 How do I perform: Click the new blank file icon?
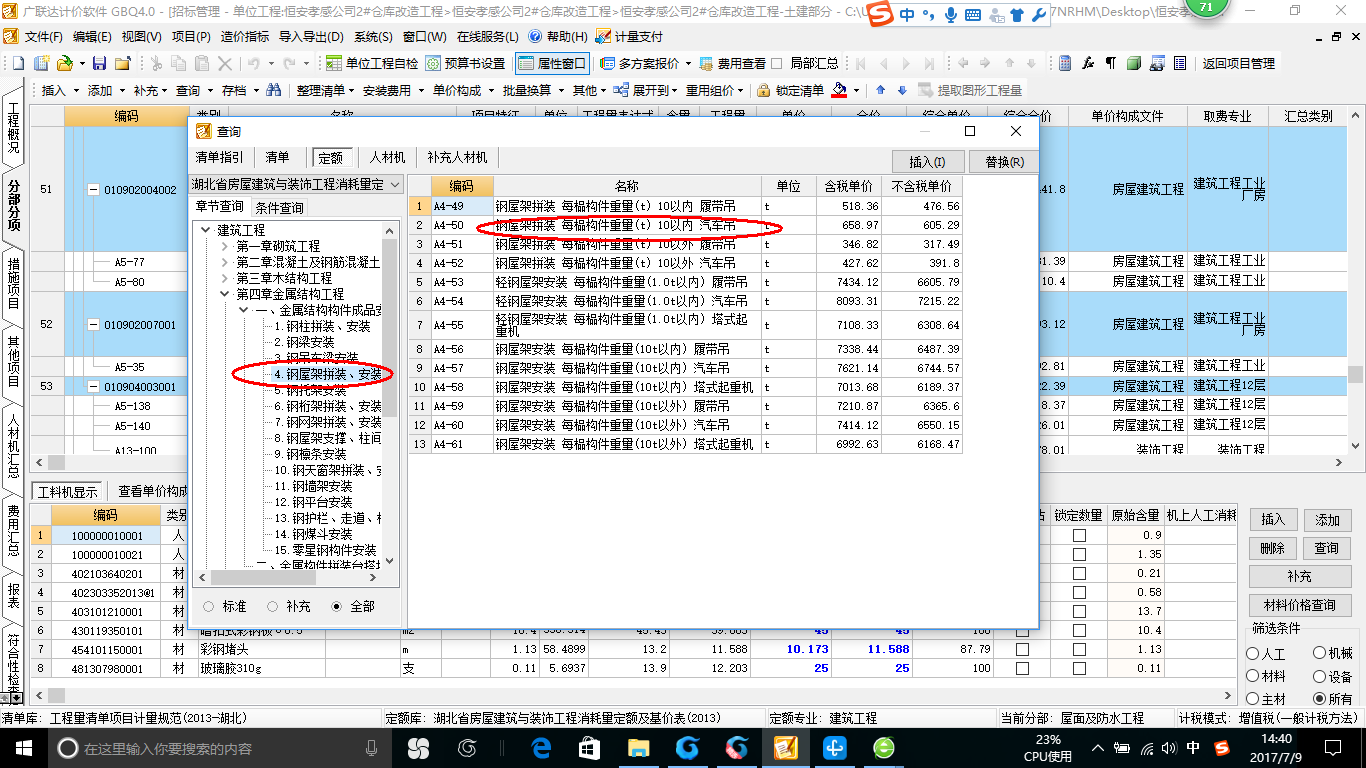(x=19, y=63)
